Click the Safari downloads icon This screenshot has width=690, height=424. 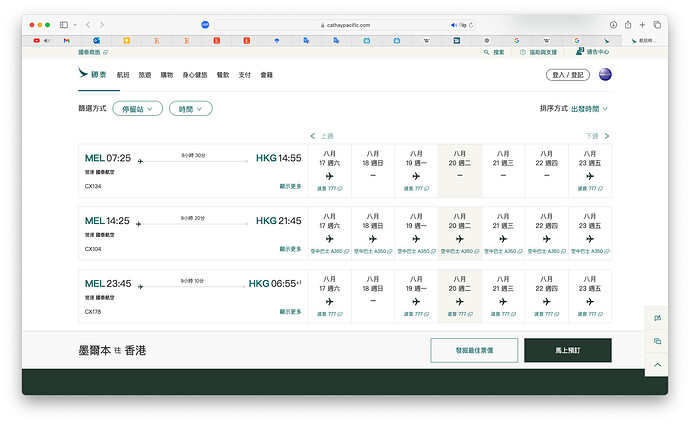pos(613,24)
